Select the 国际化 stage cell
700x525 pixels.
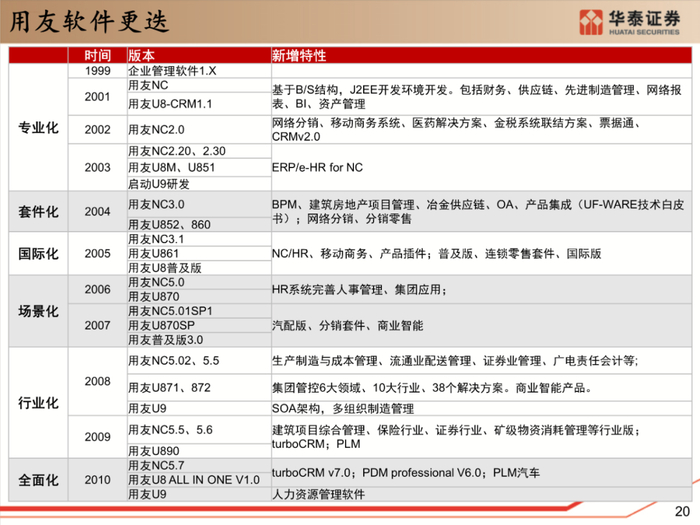[x=38, y=254]
